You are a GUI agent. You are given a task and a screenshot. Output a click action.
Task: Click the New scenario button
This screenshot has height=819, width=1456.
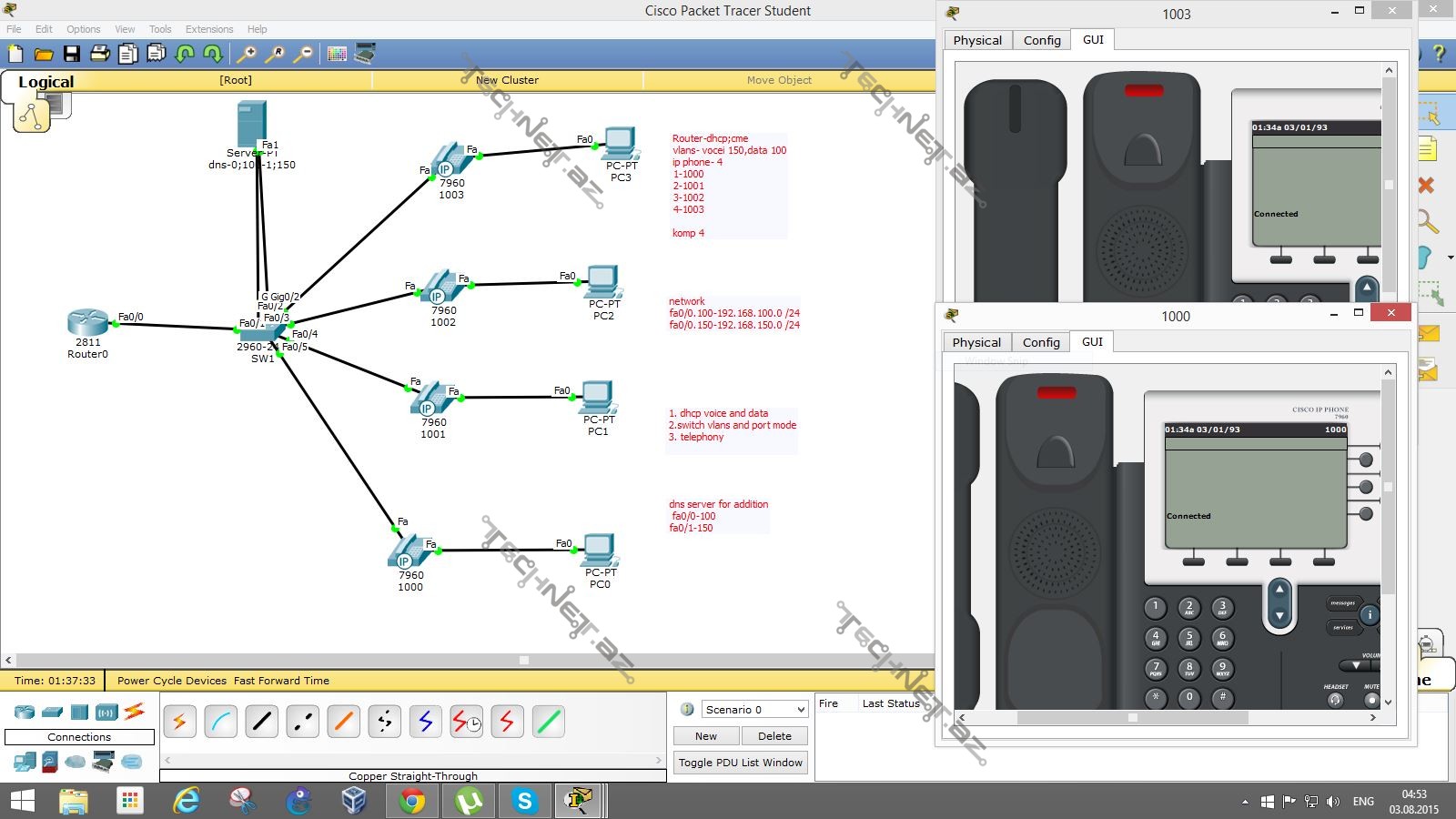(x=705, y=736)
